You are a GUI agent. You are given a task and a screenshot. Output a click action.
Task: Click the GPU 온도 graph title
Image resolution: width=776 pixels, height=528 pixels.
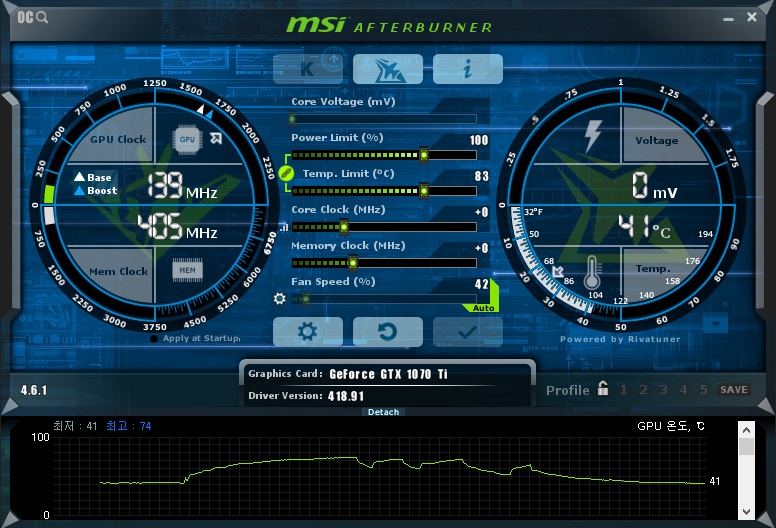(x=671, y=426)
